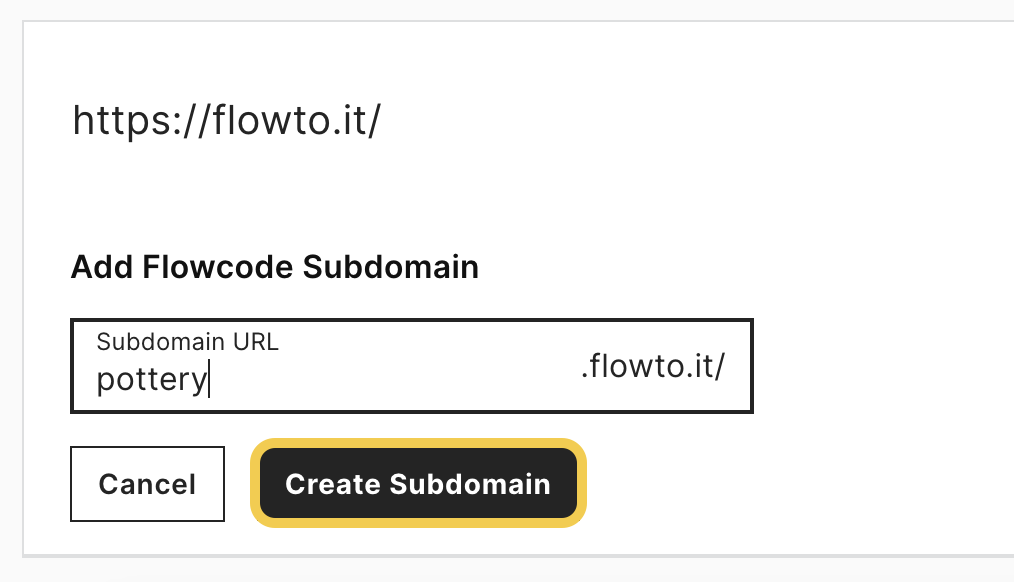Click the 'pottery' text in the field
Screen dimensions: 1014x582
coord(152,380)
